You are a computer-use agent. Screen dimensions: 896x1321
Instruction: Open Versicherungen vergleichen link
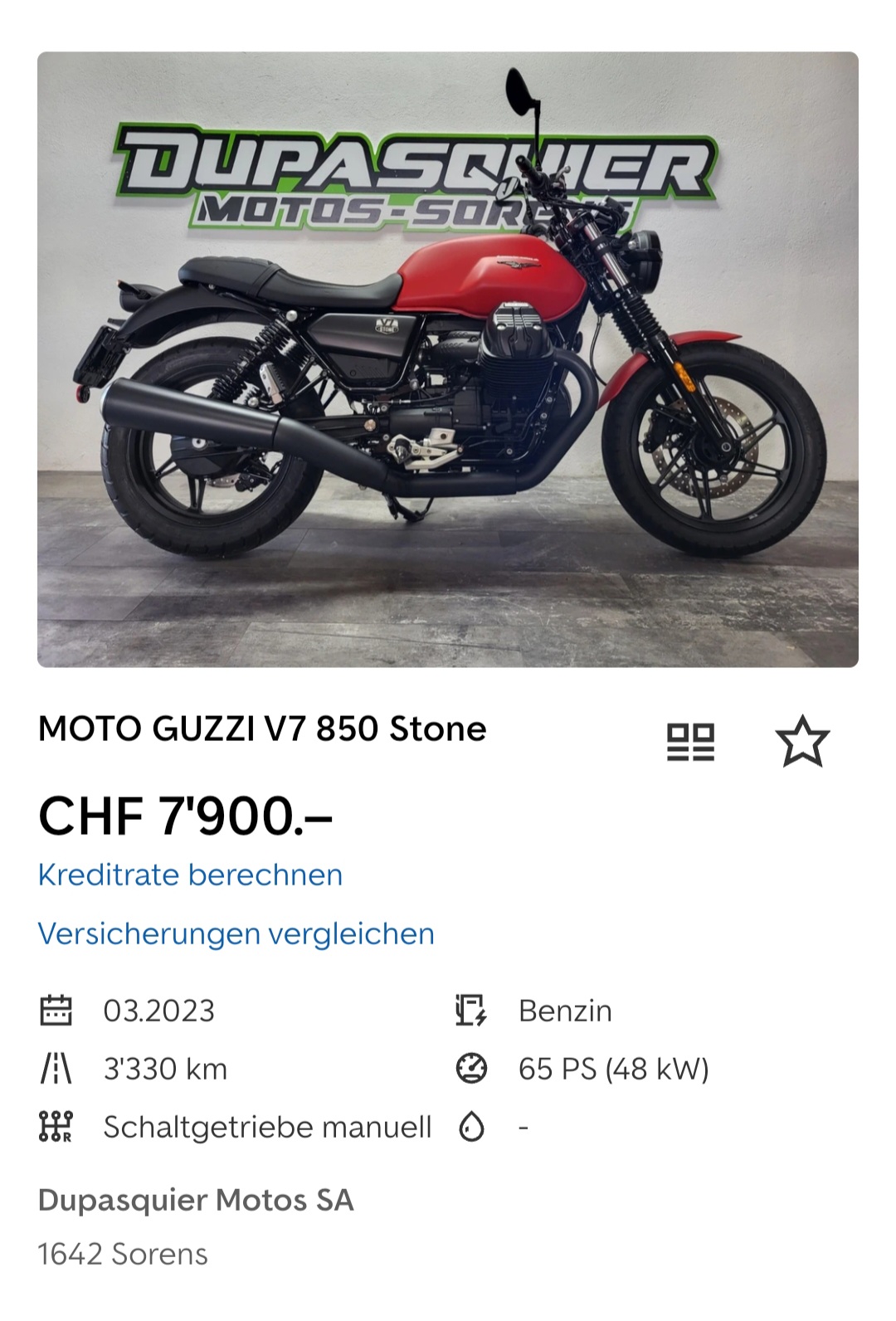[236, 933]
